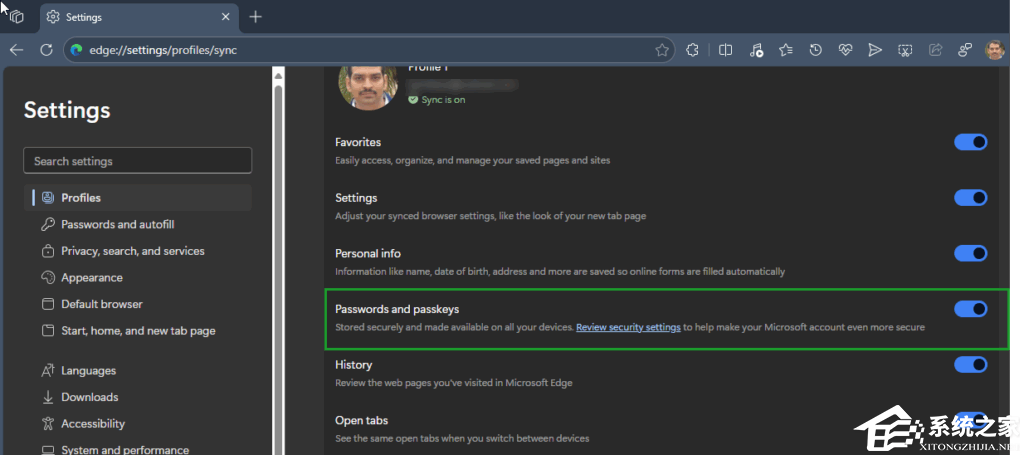The height and width of the screenshot is (455, 1024).
Task: Disable Passwords and passkeys sync
Action: pyautogui.click(x=970, y=309)
